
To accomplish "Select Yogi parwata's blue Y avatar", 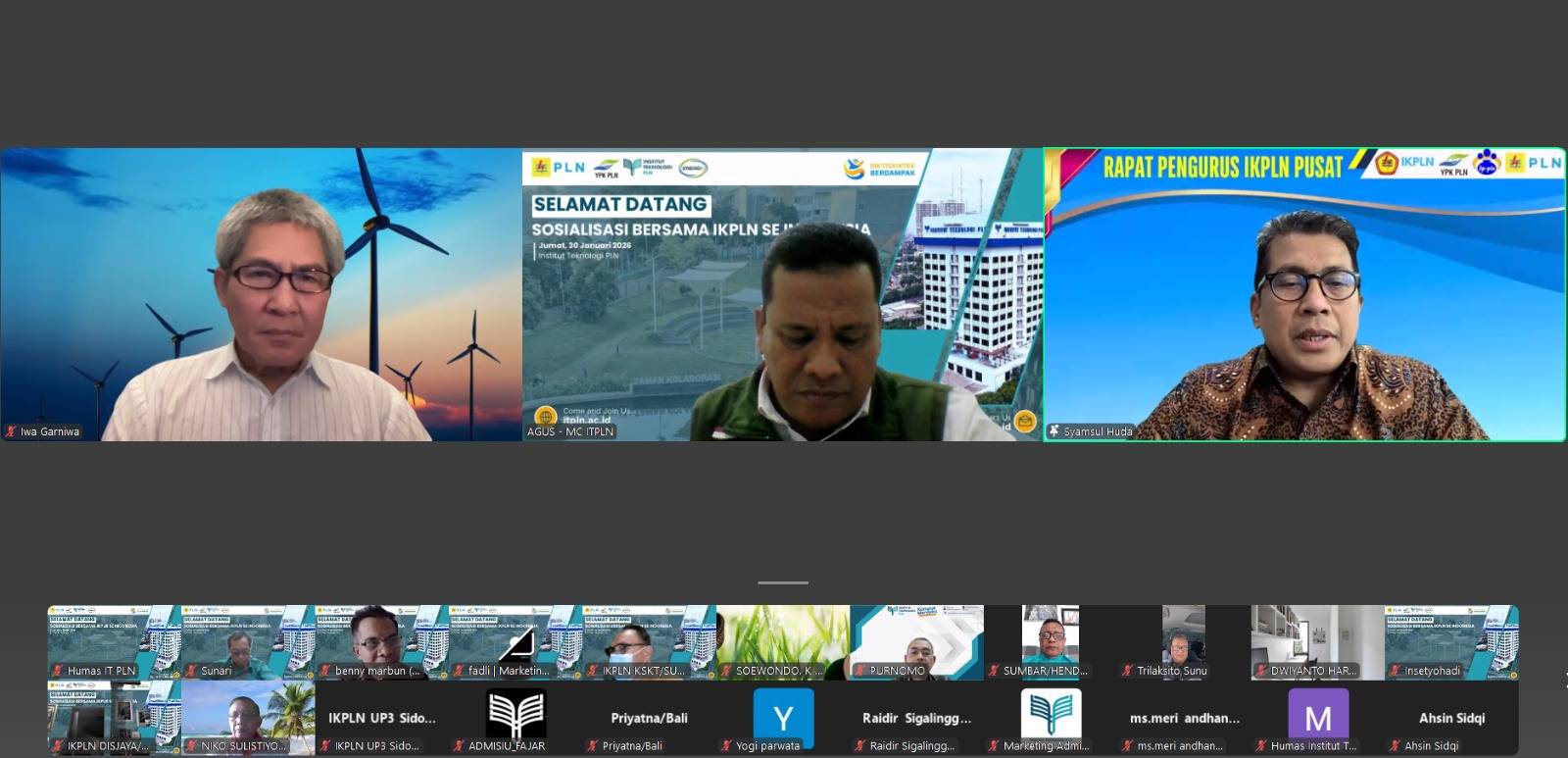I will click(783, 718).
